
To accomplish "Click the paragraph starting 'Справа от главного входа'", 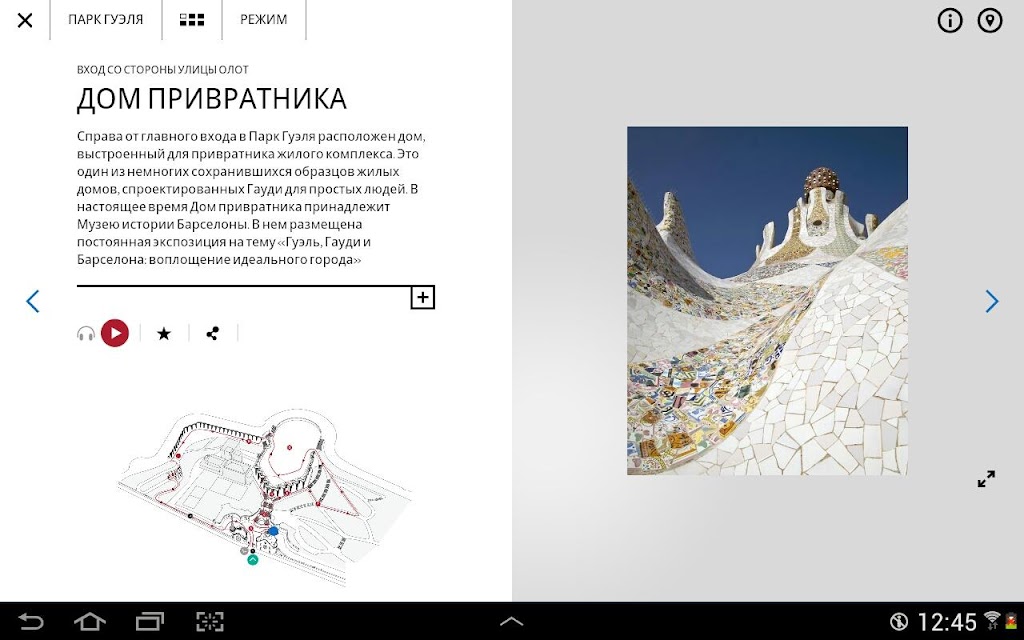I will click(252, 198).
